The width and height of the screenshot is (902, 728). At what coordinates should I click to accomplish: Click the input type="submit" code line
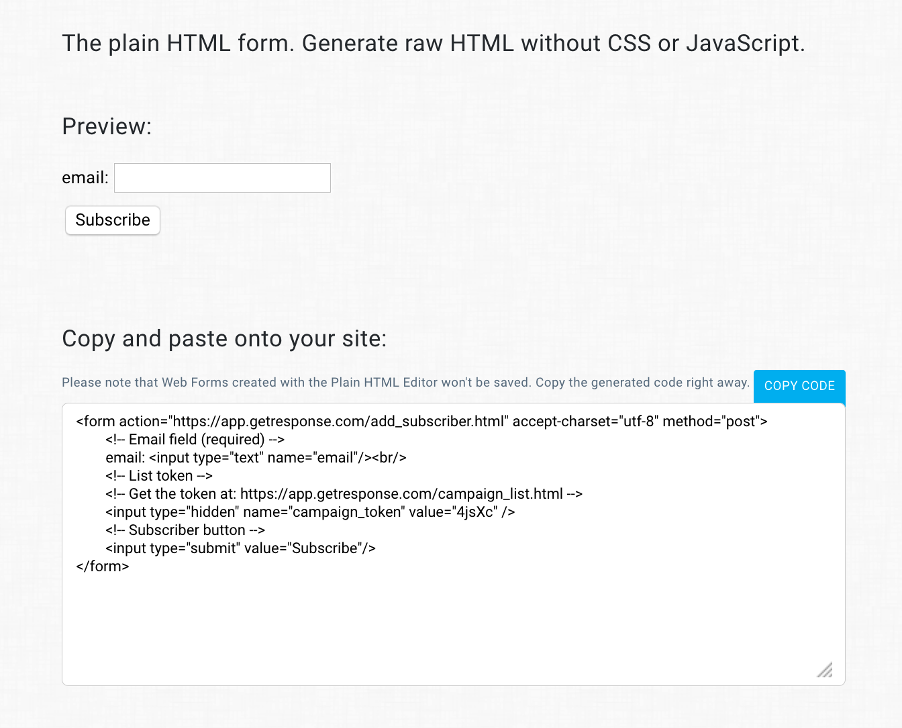point(240,548)
